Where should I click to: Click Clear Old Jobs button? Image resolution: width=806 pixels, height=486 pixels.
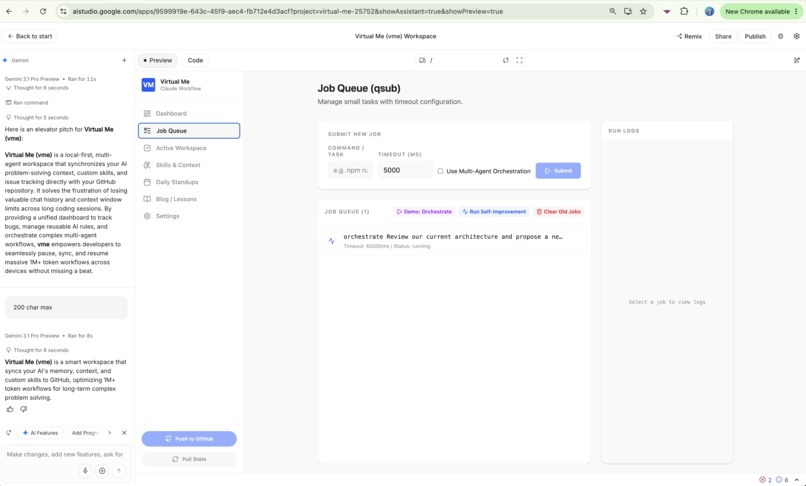[x=558, y=211]
